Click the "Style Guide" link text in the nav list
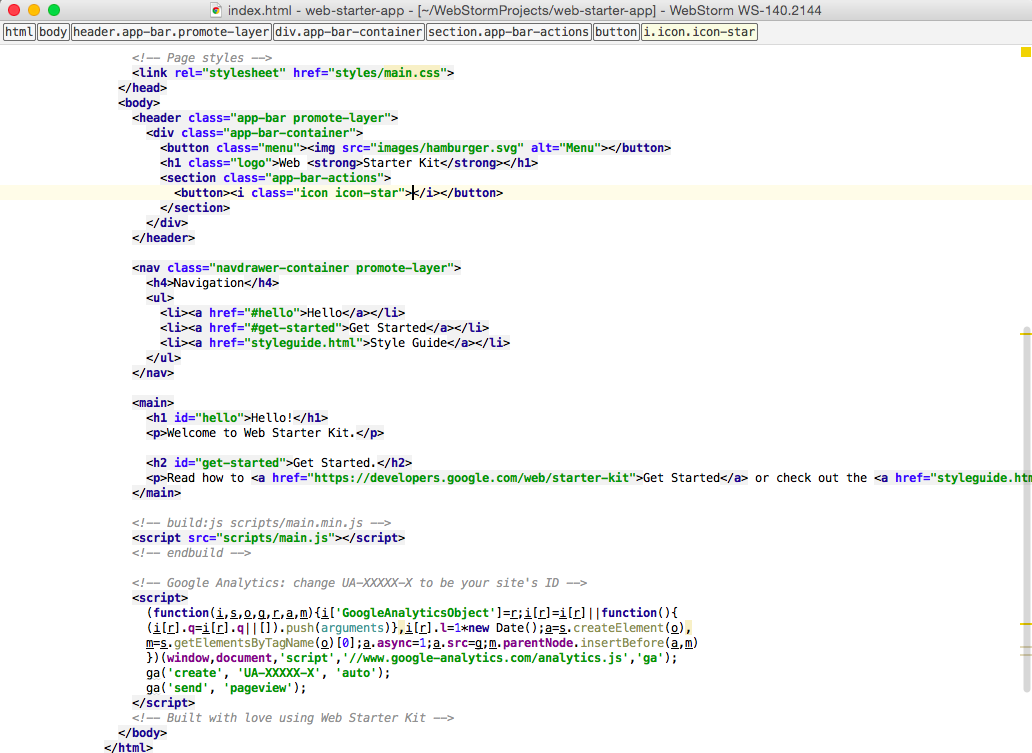This screenshot has width=1032, height=753. click(409, 343)
